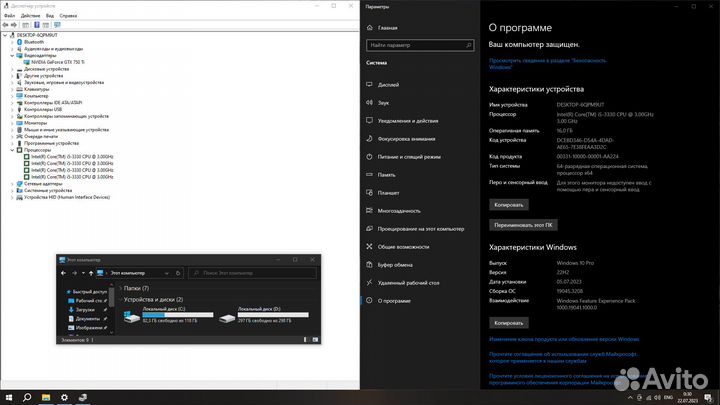This screenshot has width=720, height=405.
Task: Select the Bluetooth icon in device tree
Action: point(19,42)
